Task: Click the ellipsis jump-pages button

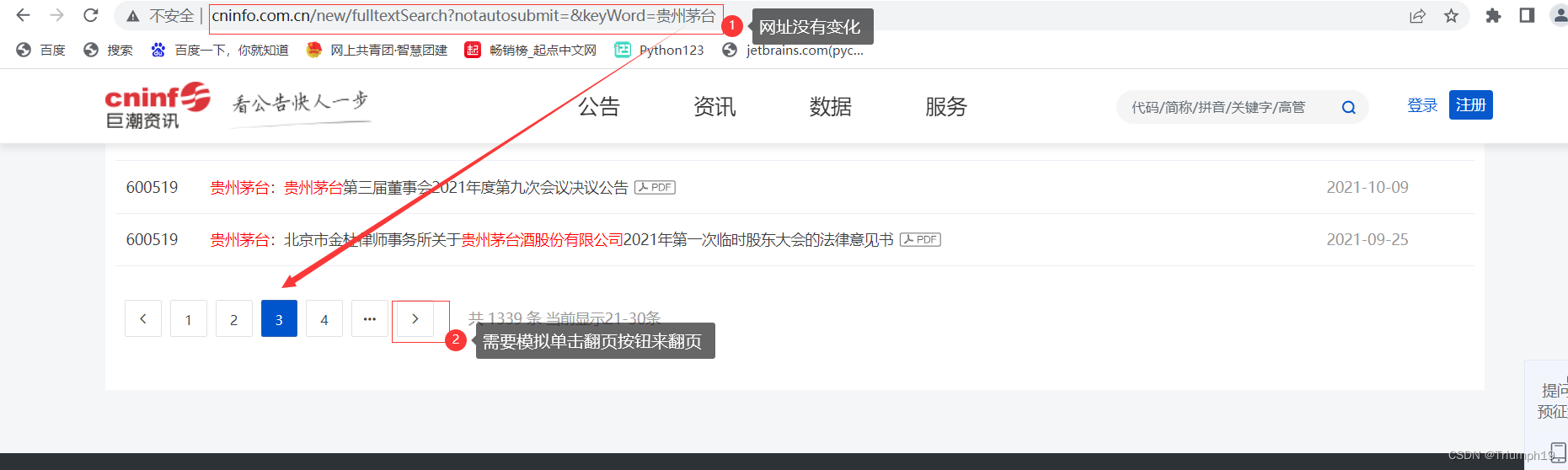Action: coord(370,318)
